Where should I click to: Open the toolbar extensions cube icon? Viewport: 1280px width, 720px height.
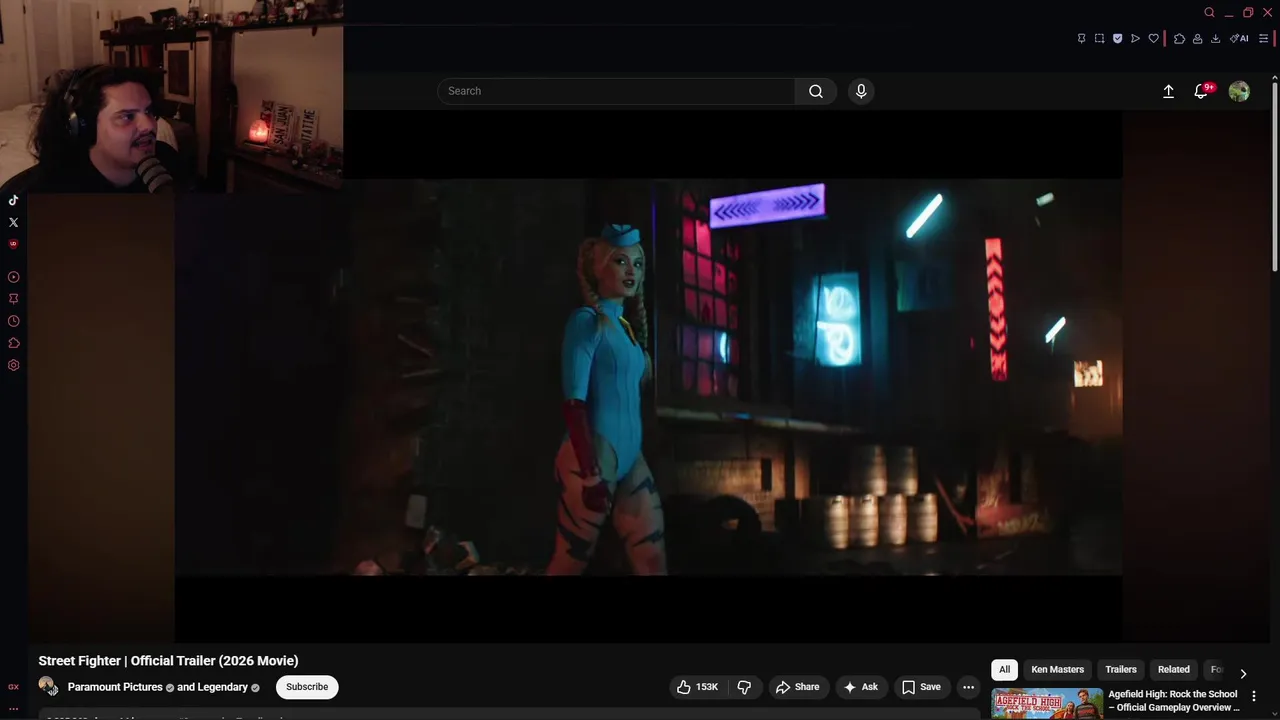tap(1179, 39)
